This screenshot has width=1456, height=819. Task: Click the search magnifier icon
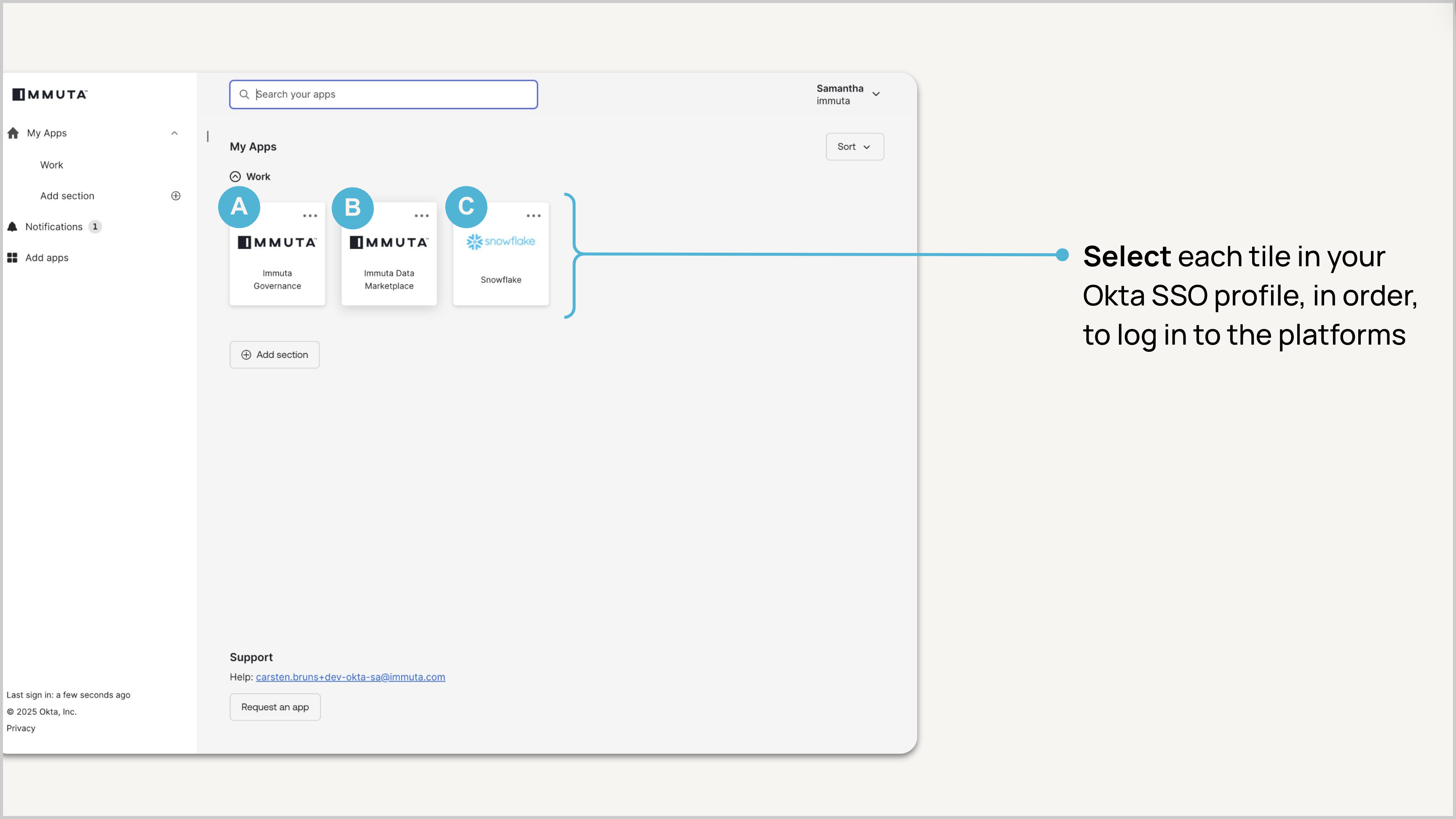[x=244, y=94]
